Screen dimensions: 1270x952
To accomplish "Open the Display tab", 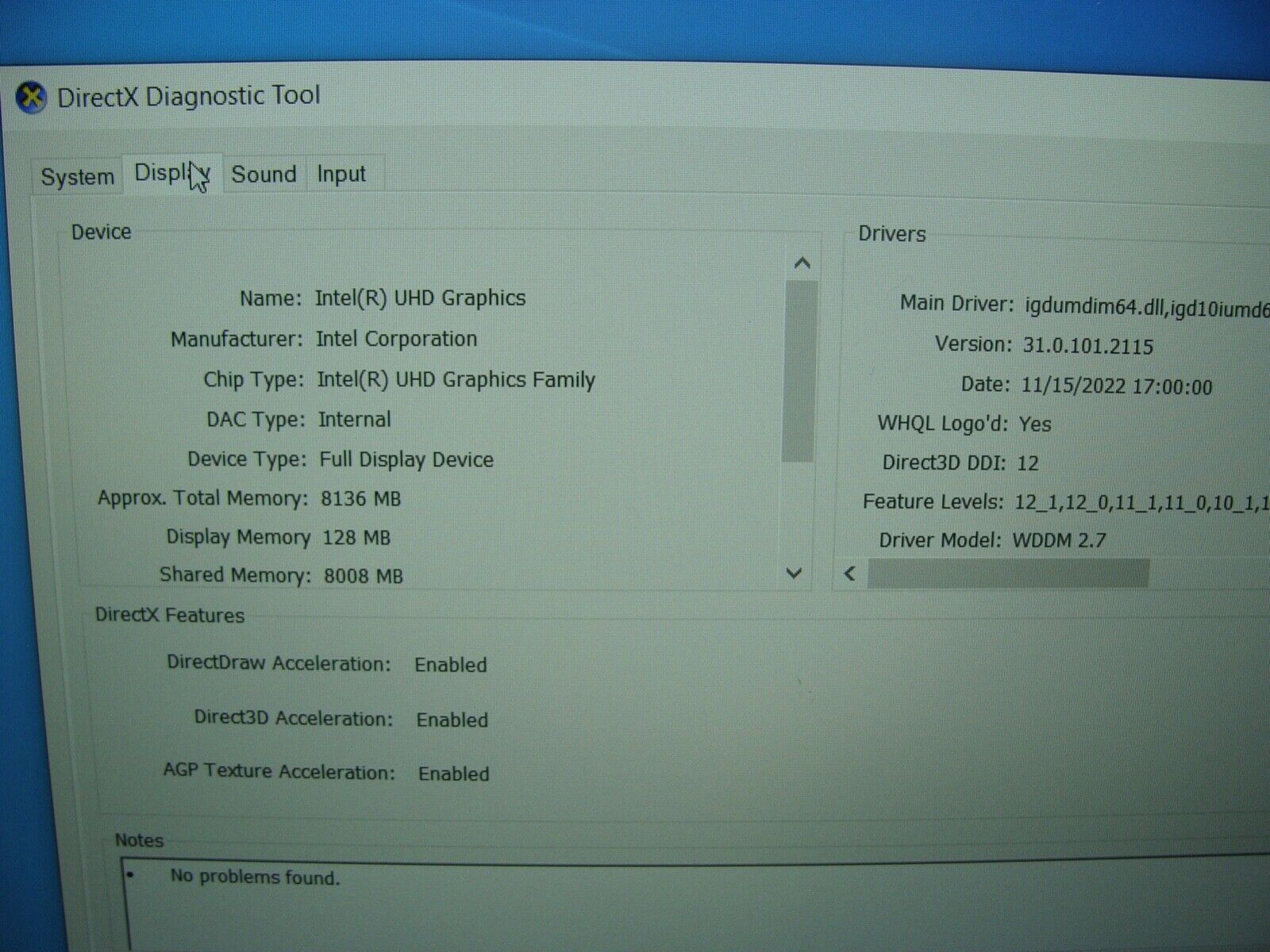I will coord(172,173).
